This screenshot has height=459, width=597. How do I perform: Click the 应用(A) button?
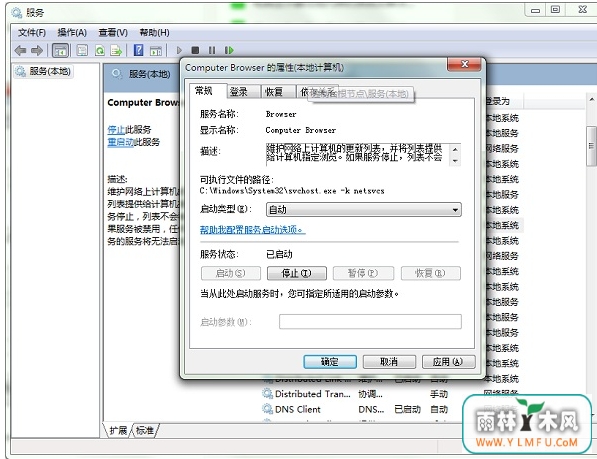tap(449, 362)
